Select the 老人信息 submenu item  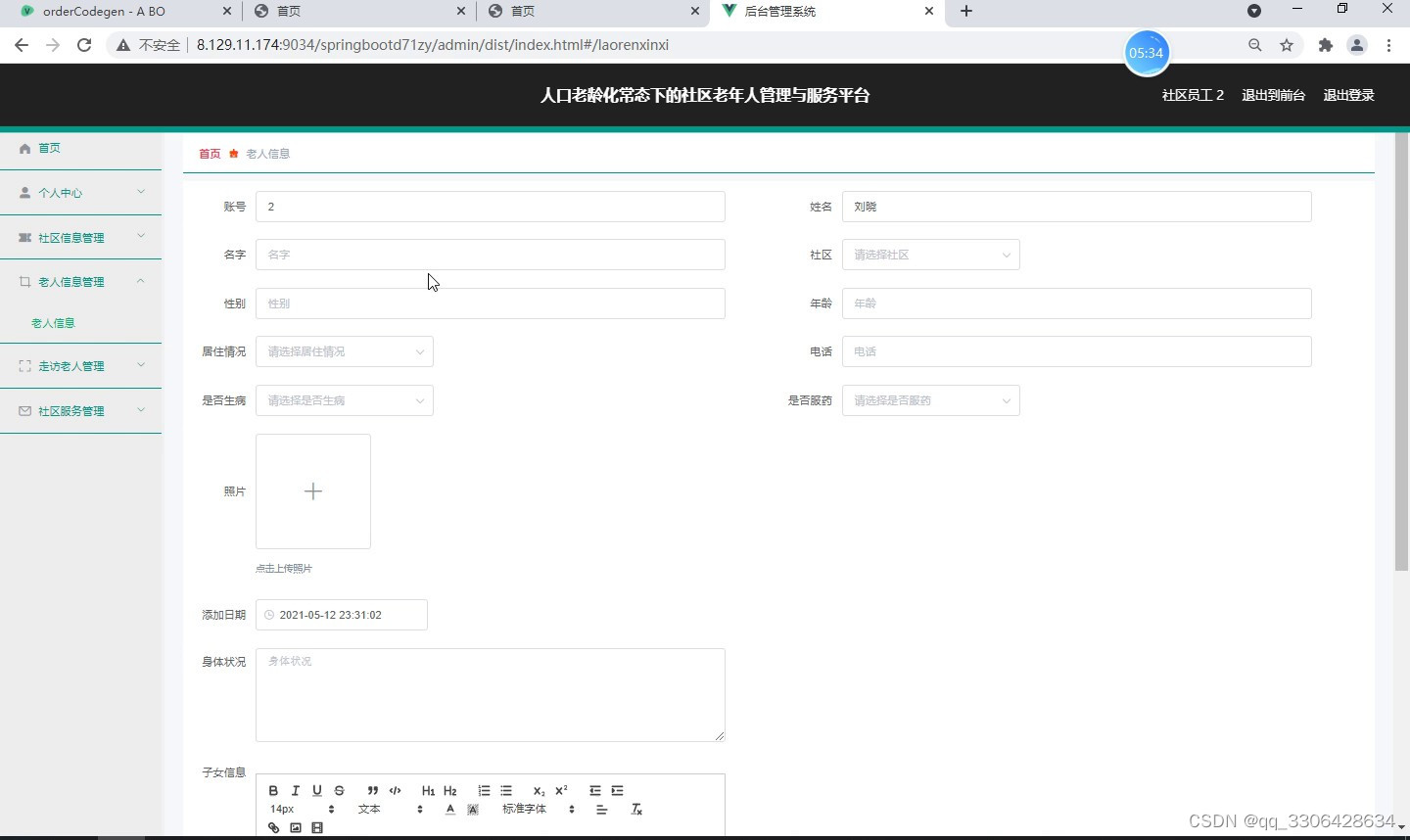pos(53,323)
